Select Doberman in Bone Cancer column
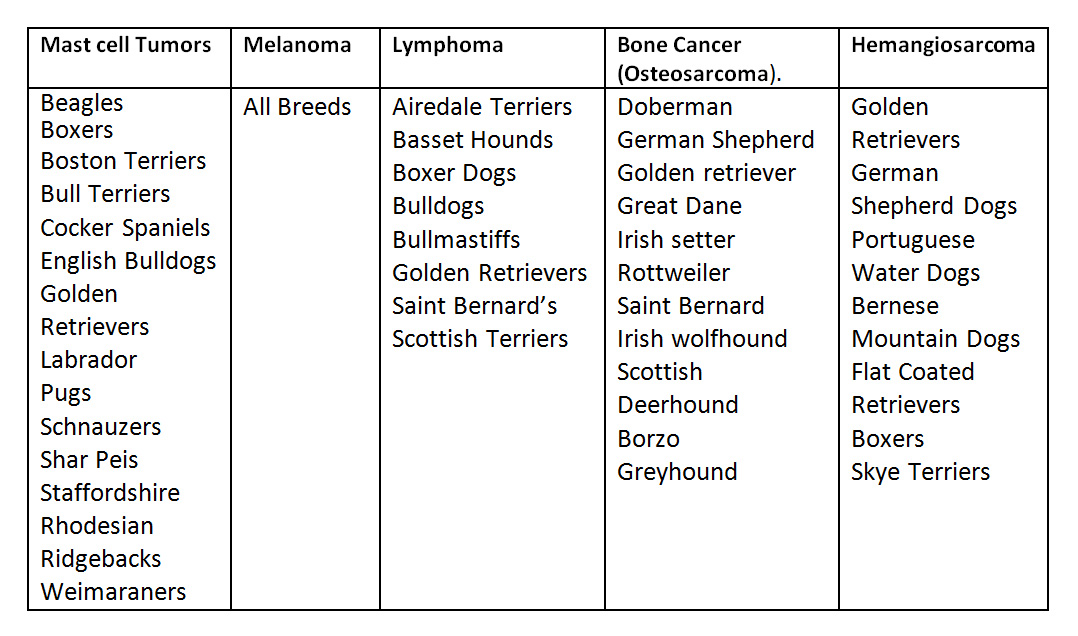The width and height of the screenshot is (1078, 636). [674, 107]
